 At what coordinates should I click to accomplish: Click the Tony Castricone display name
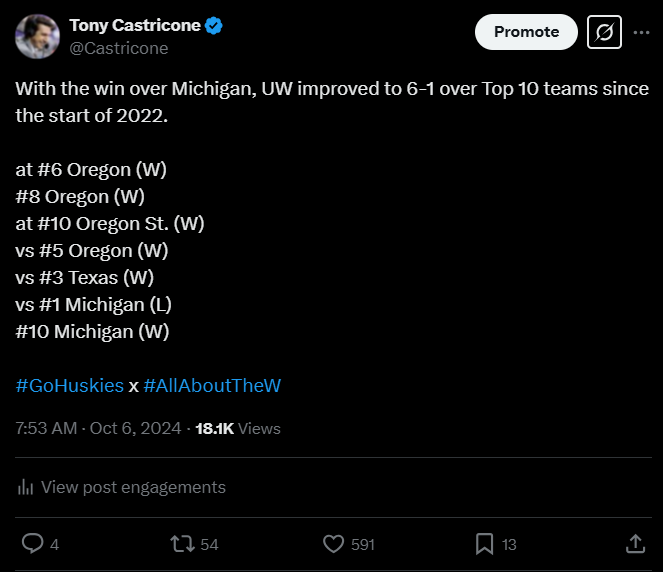click(134, 26)
